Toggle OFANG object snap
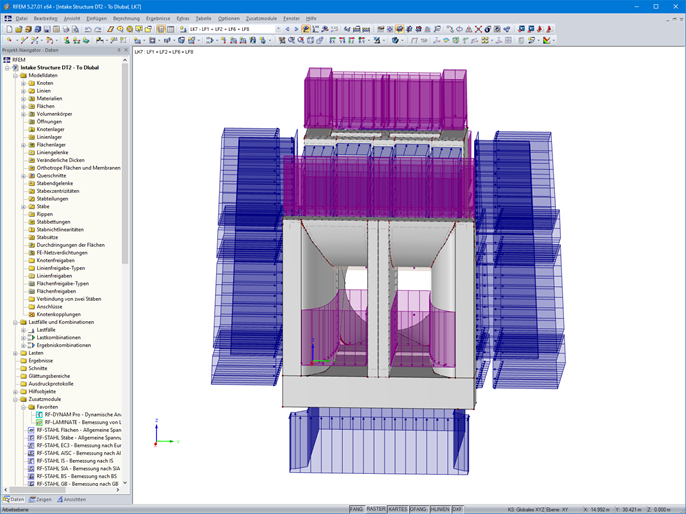The image size is (686, 514). point(418,509)
